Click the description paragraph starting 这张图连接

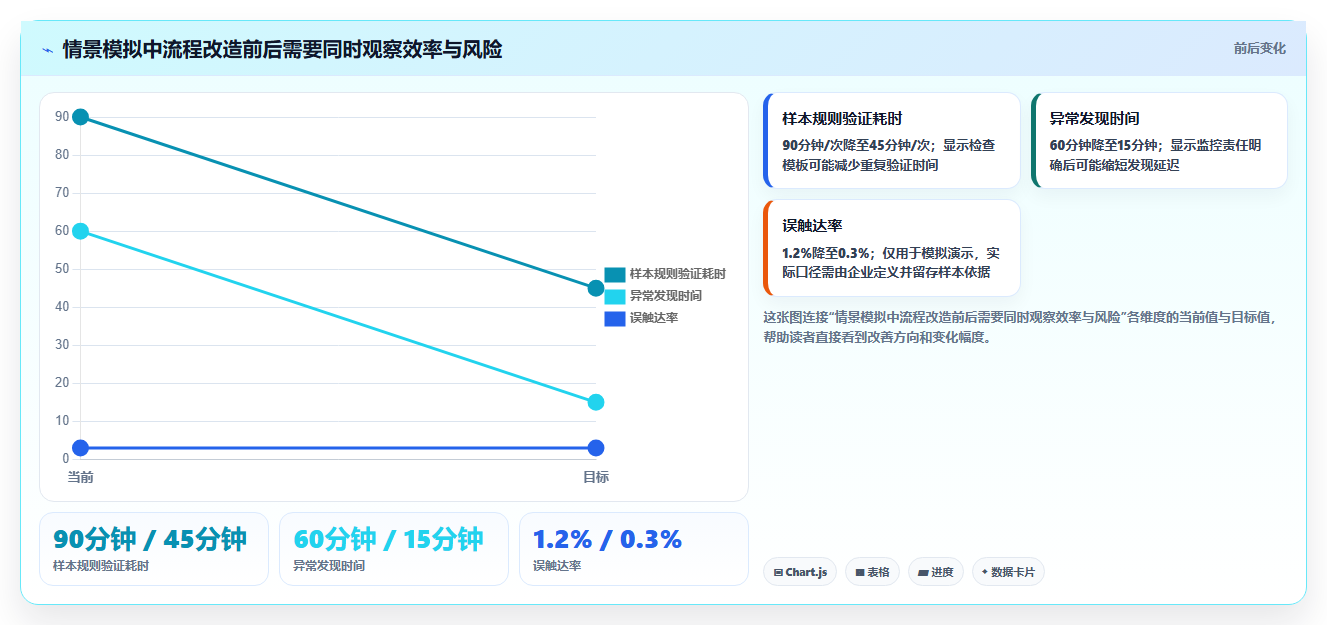[x=1020, y=327]
